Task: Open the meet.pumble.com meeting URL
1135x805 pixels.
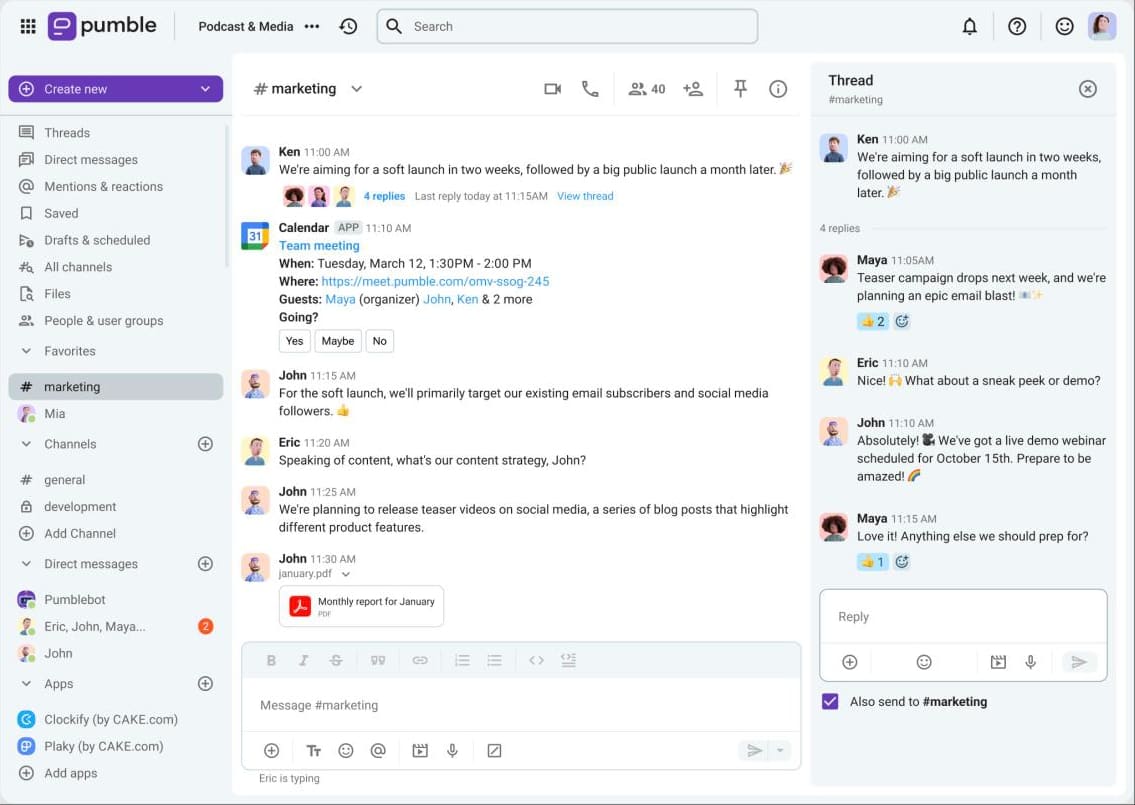Action: [435, 282]
